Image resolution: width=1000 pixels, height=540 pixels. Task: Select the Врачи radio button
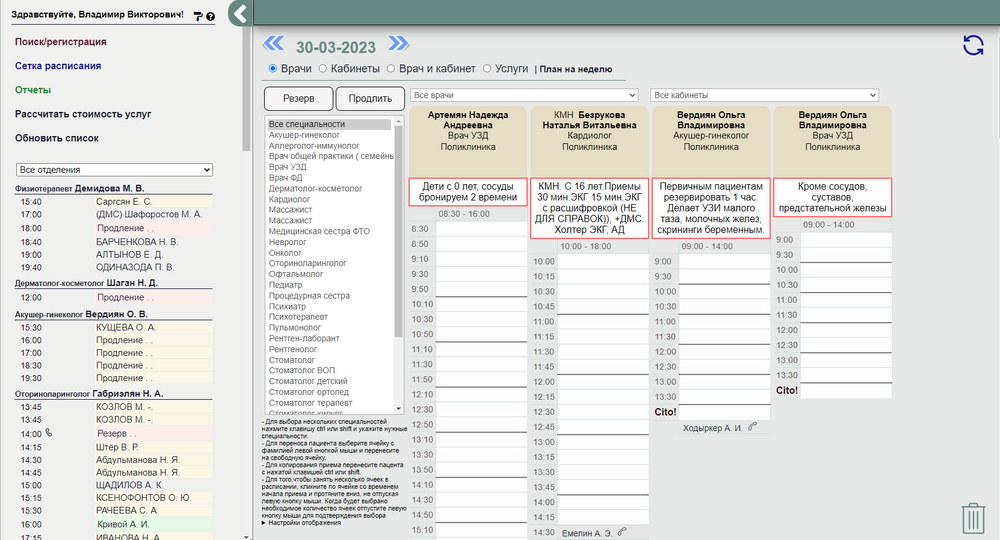273,68
